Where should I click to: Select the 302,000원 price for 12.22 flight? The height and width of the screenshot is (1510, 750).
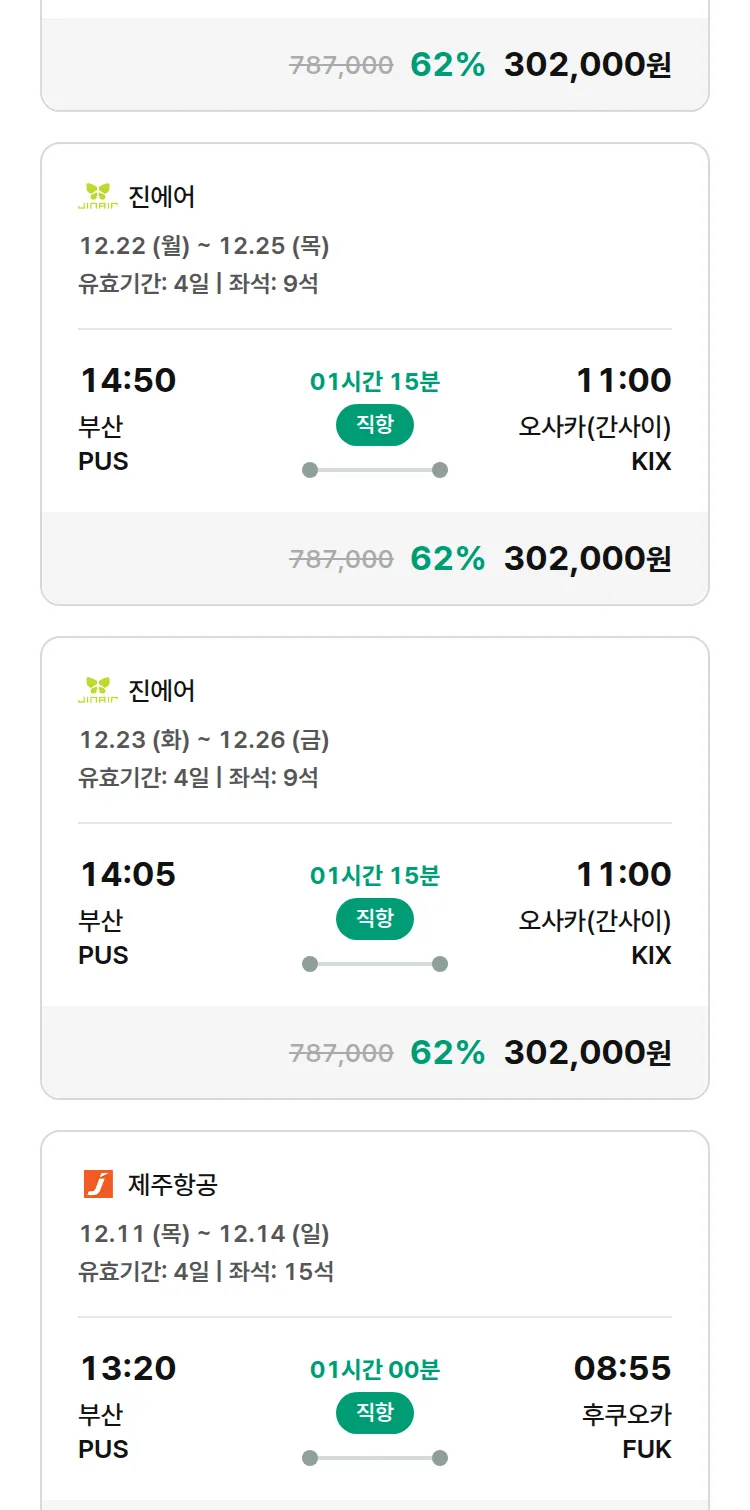587,559
